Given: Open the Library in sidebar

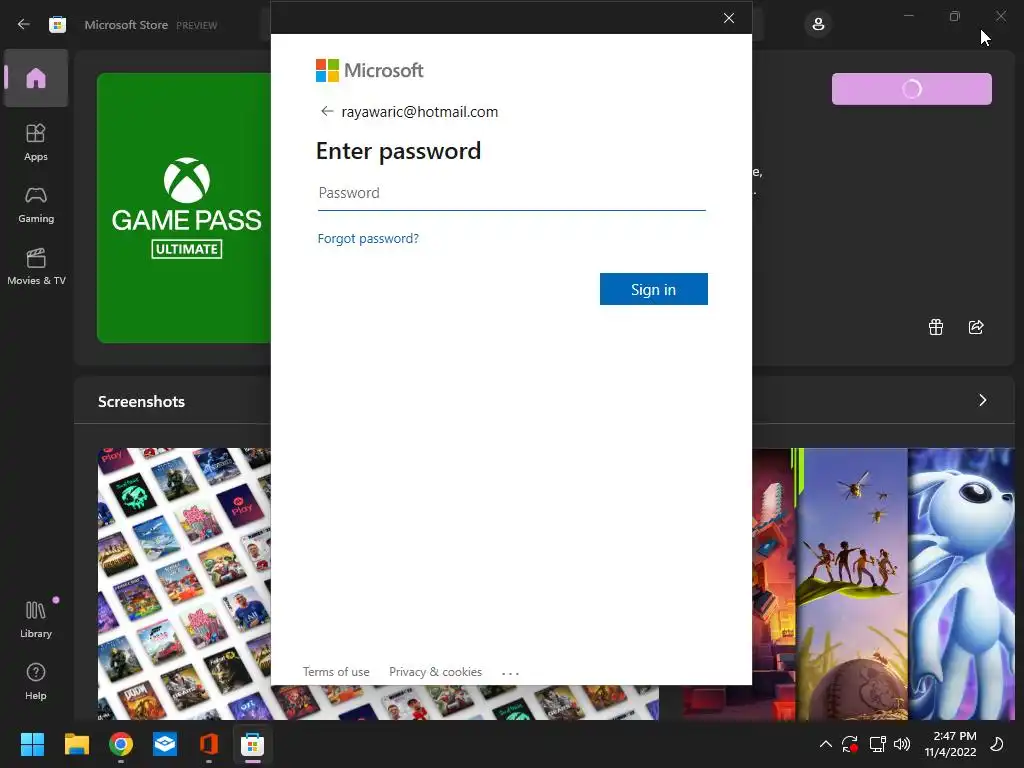Looking at the screenshot, I should coord(36,619).
